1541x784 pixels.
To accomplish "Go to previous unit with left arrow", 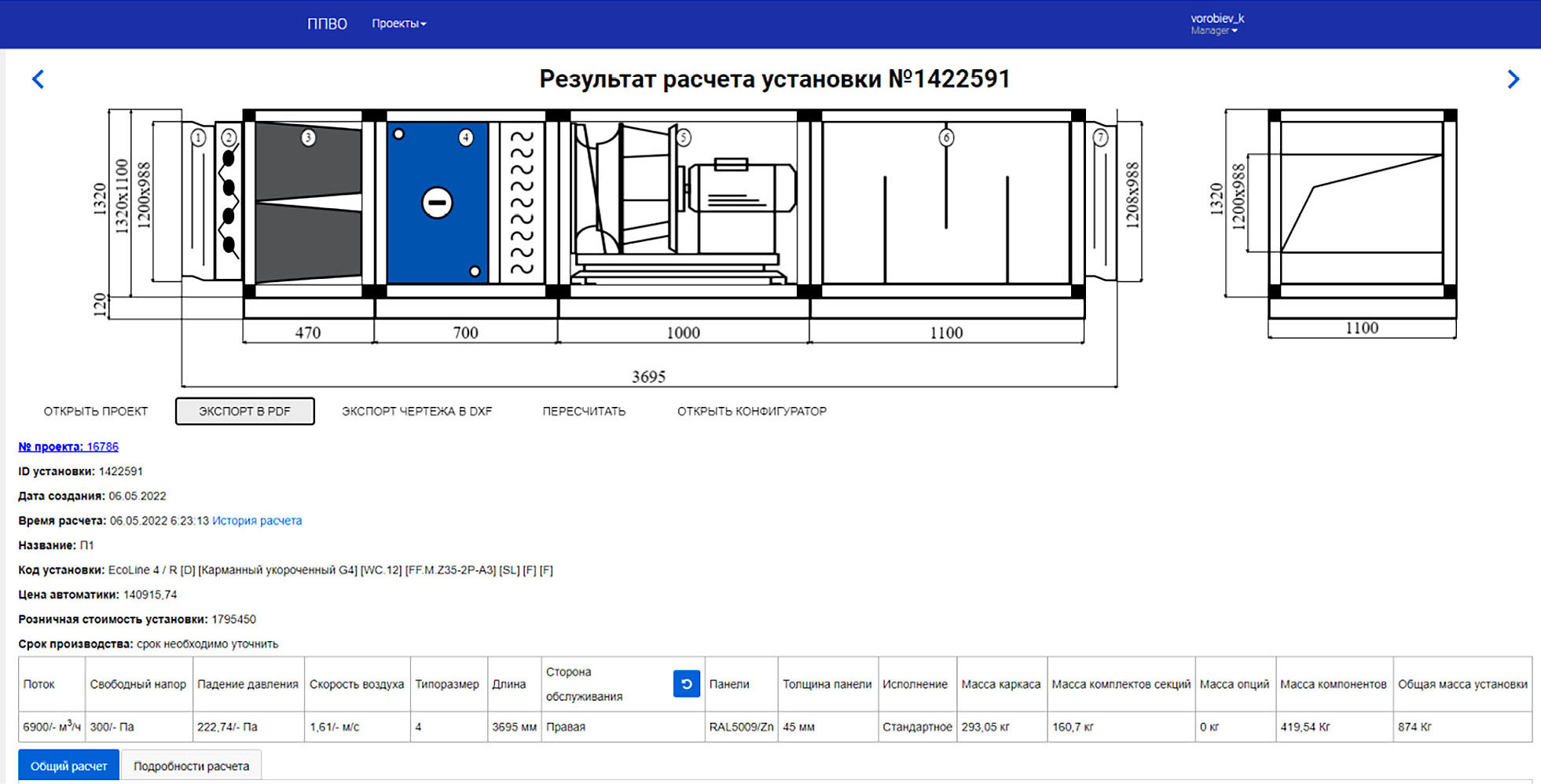I will click(x=38, y=79).
